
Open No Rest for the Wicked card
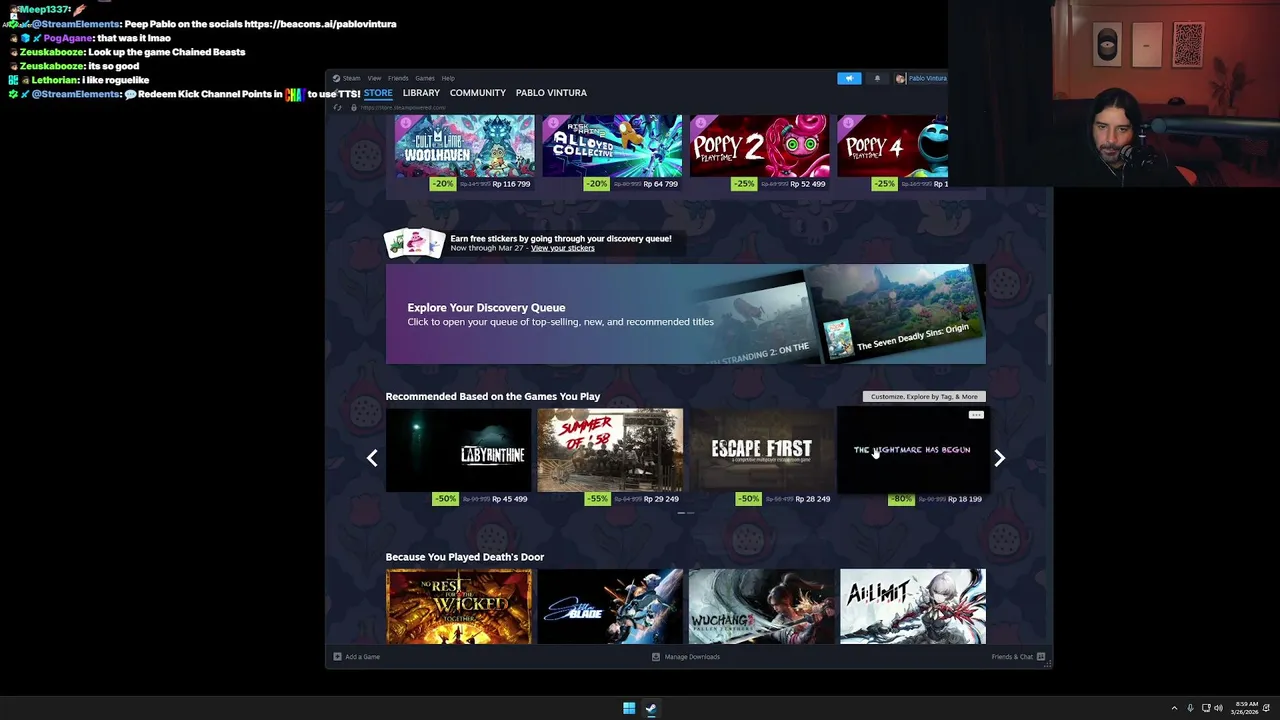459,607
